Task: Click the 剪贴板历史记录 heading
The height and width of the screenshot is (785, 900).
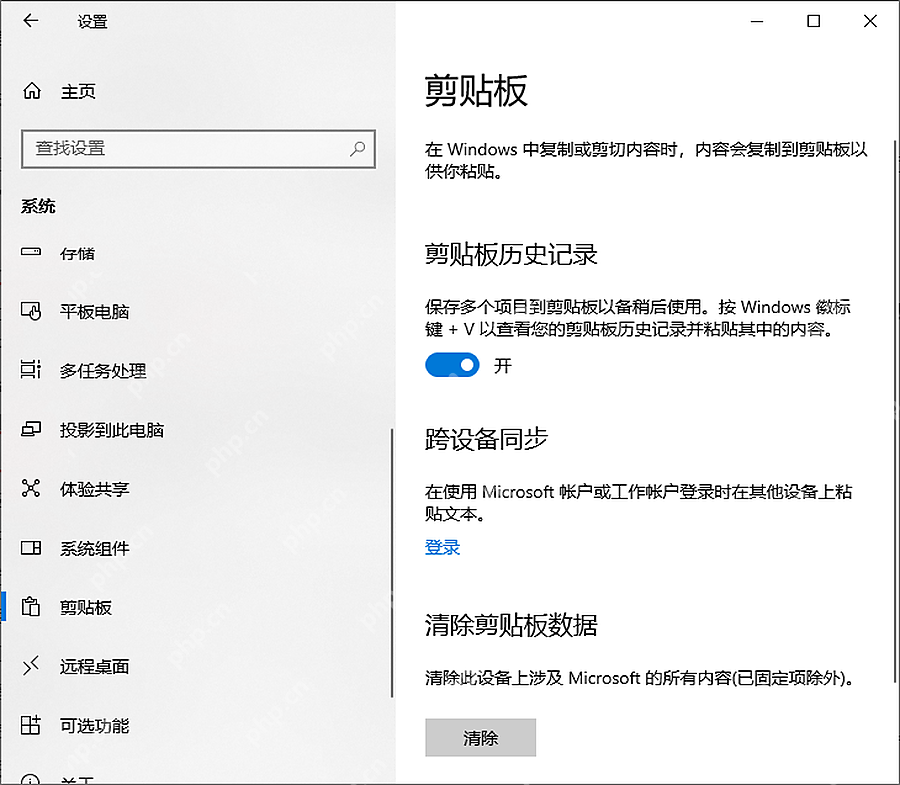Action: [511, 254]
